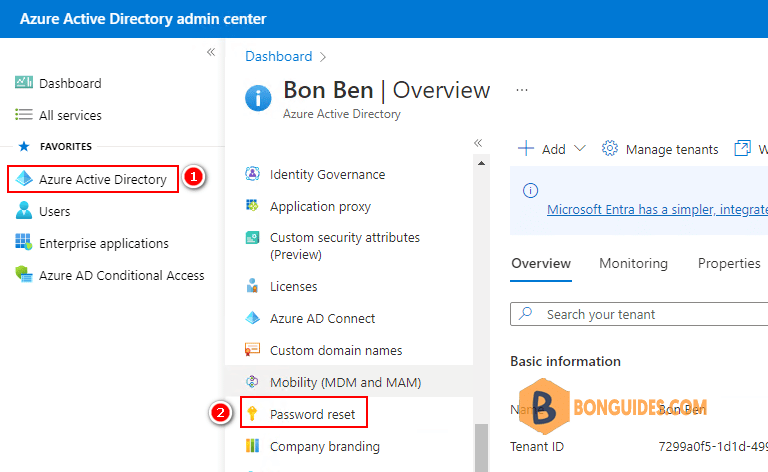The width and height of the screenshot is (768, 472).
Task: Click the resource menu scrollbar thumb
Action: [481, 448]
